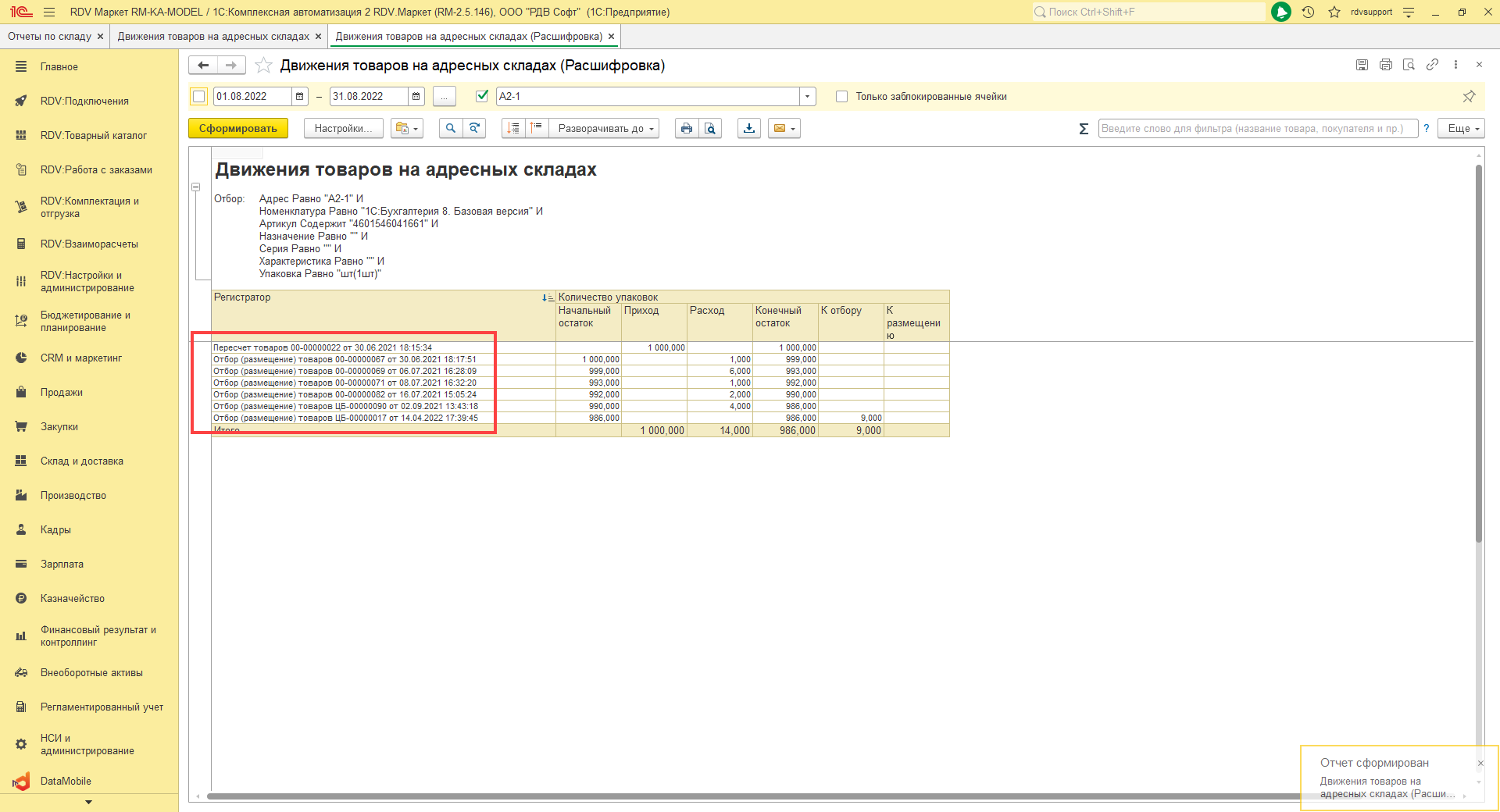1500x812 pixels.
Task: Click the 'Настройки...' button
Action: click(343, 129)
